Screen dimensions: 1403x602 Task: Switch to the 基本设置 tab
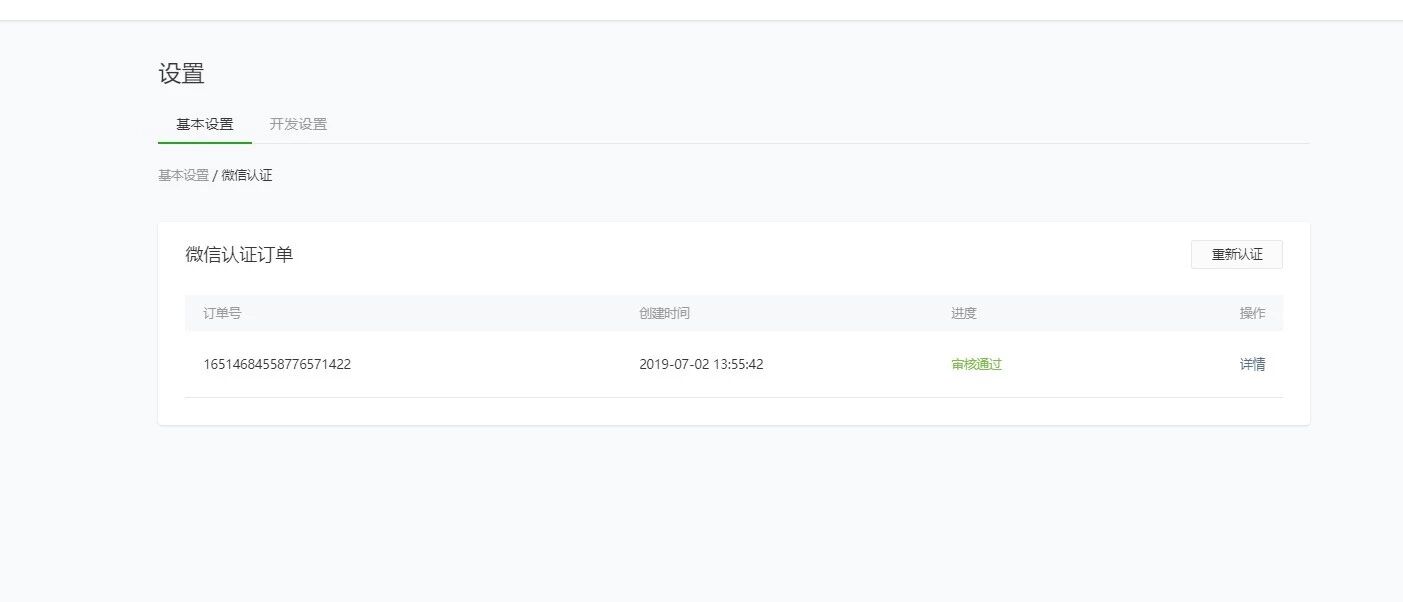[205, 124]
